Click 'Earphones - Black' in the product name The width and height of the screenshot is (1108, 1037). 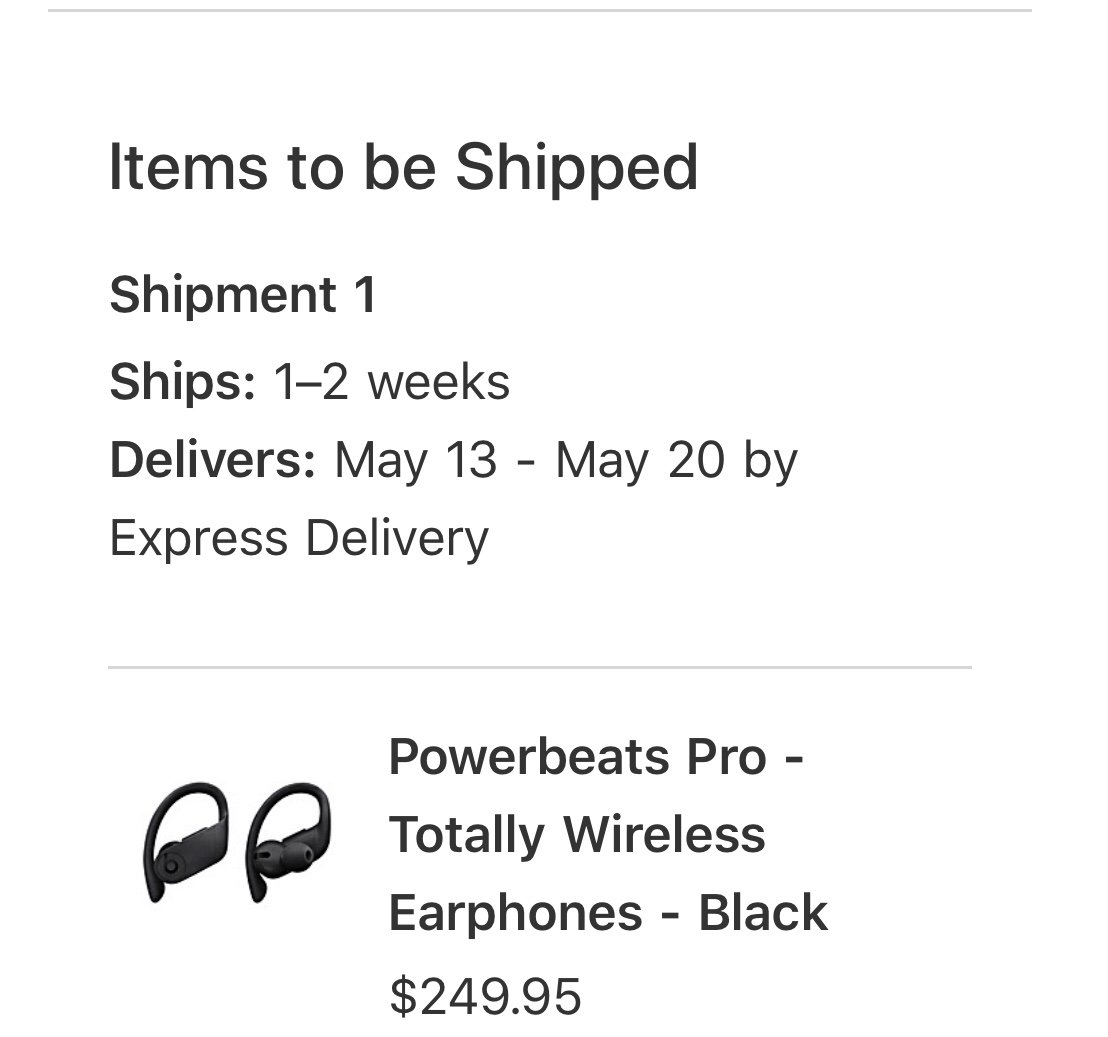[607, 912]
